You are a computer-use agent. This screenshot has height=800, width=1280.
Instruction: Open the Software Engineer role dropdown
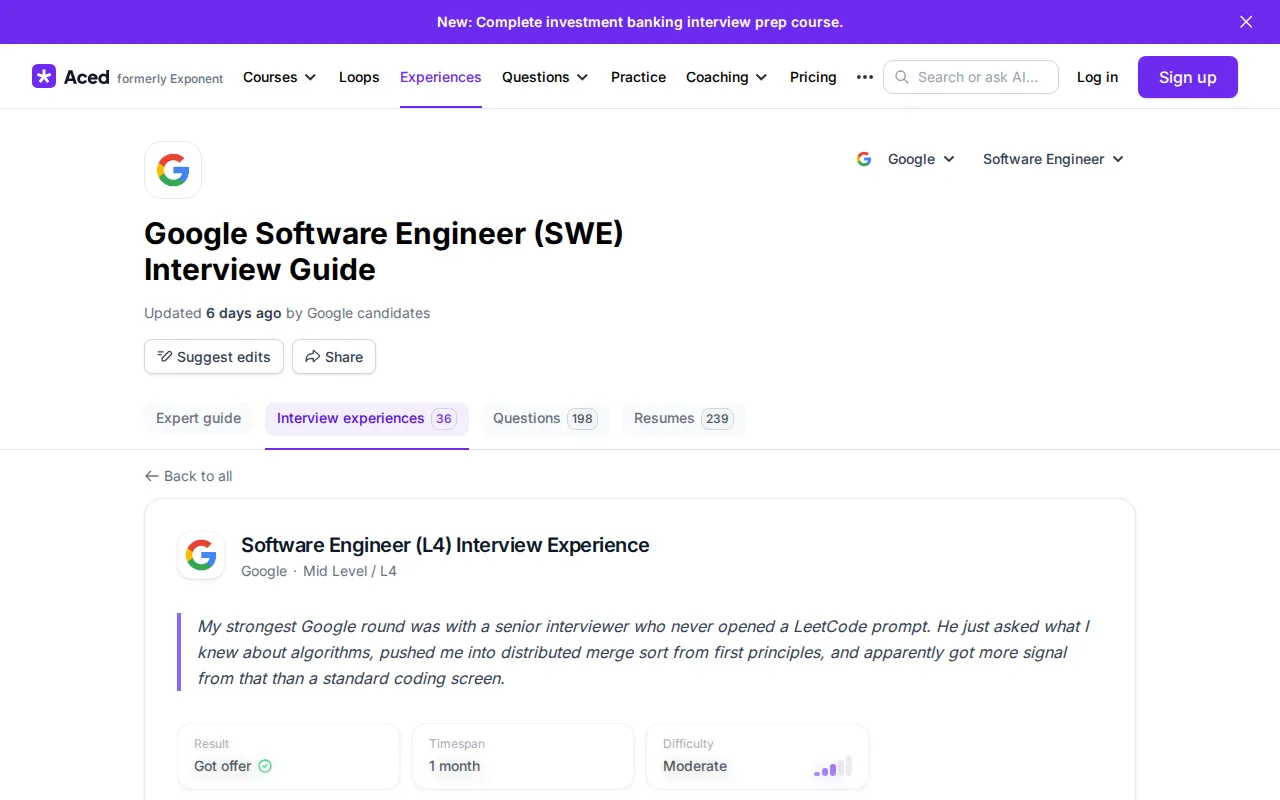(1053, 159)
